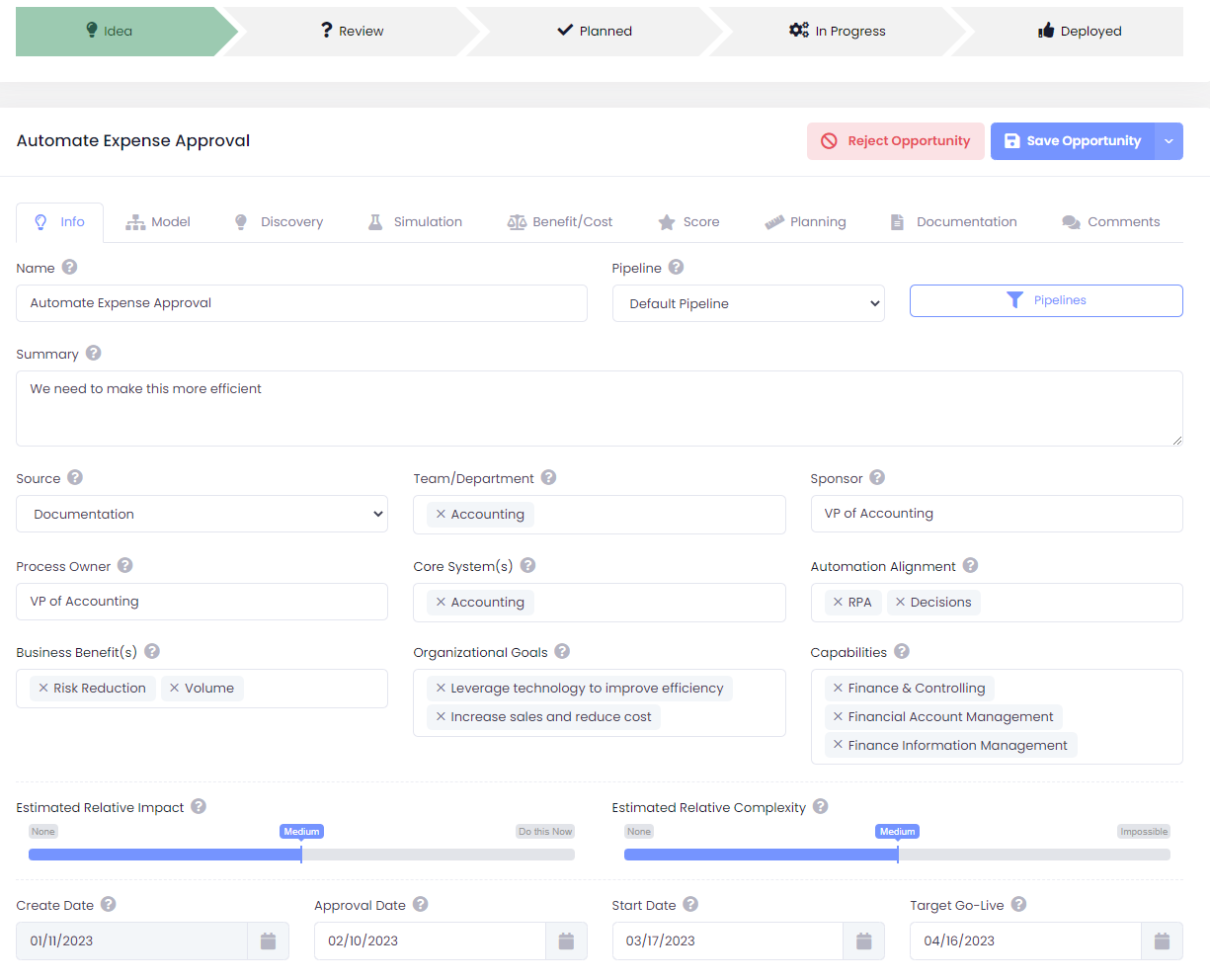Click the gears icon on In Progress stage

(x=799, y=31)
